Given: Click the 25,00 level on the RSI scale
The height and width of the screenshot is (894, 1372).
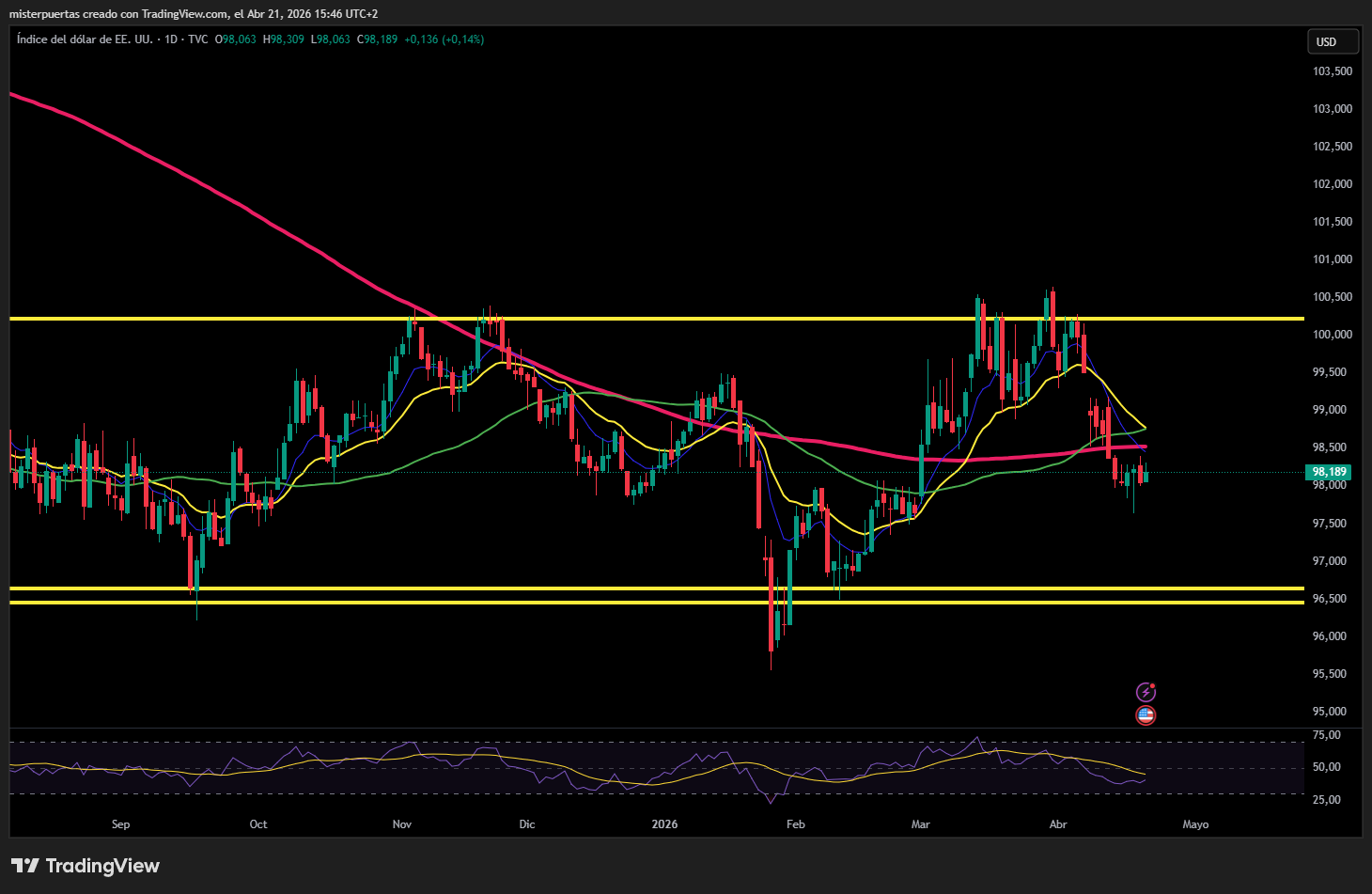Looking at the screenshot, I should [x=1326, y=800].
